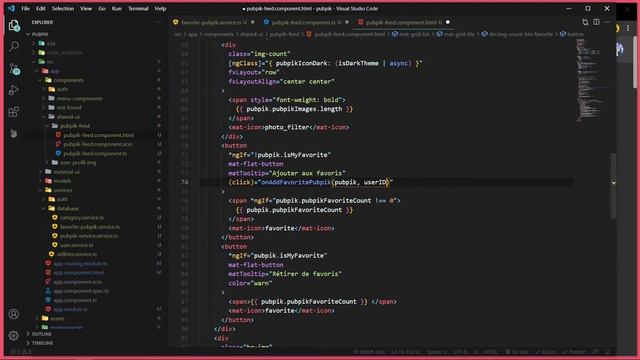The image size is (640, 360).
Task: Open the Search view in the activity bar
Action: (x=14, y=47)
